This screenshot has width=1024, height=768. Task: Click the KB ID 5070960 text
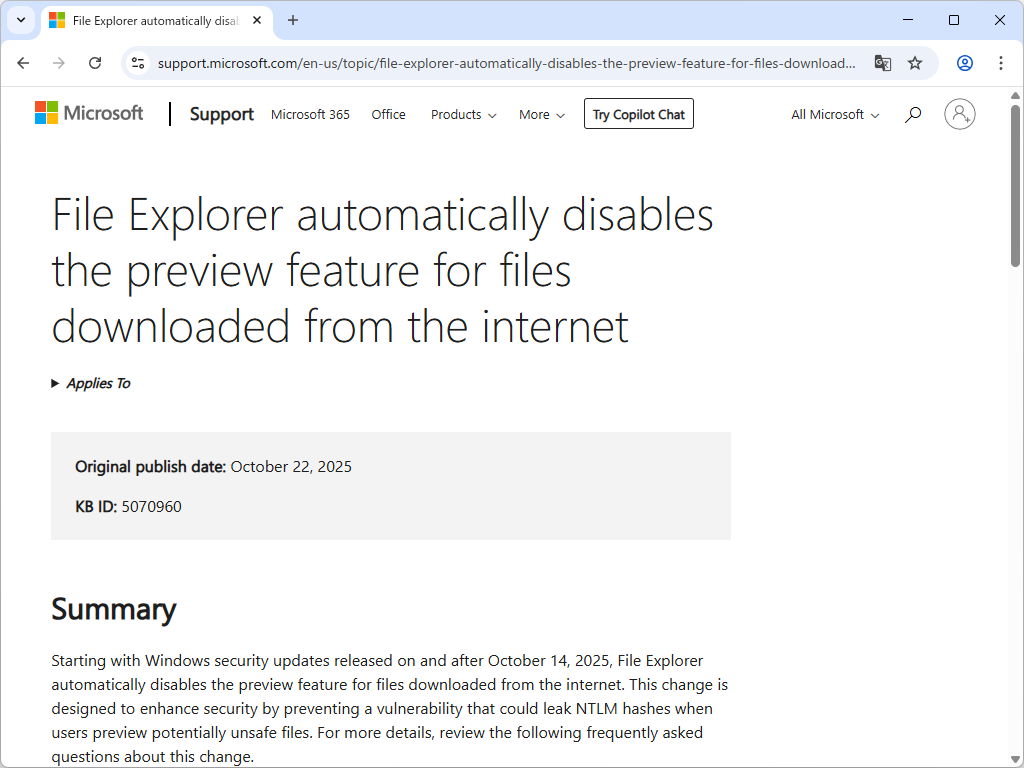(128, 507)
